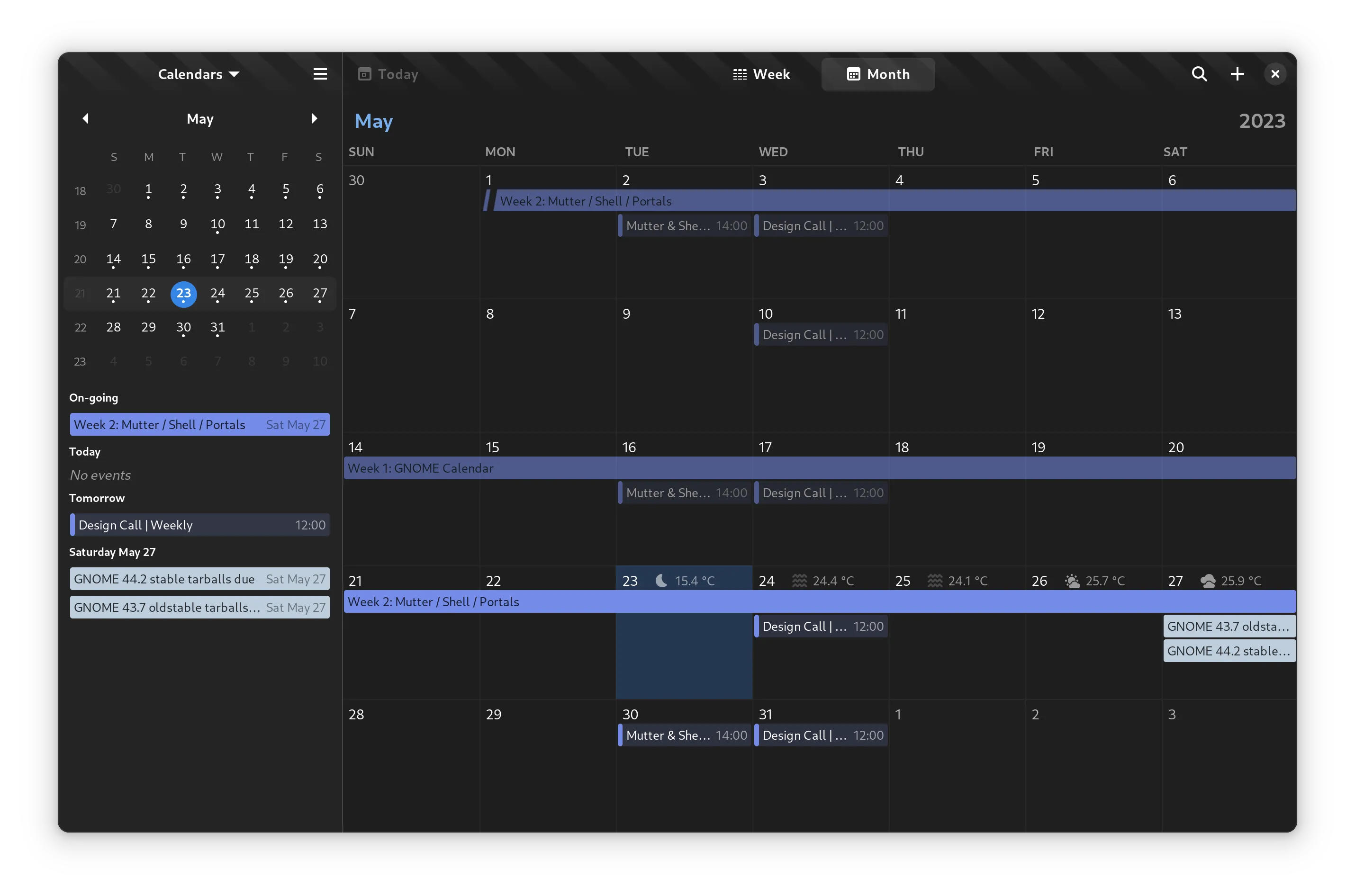Expand the Calendars dropdown
The width and height of the screenshot is (1355, 896).
tap(199, 74)
